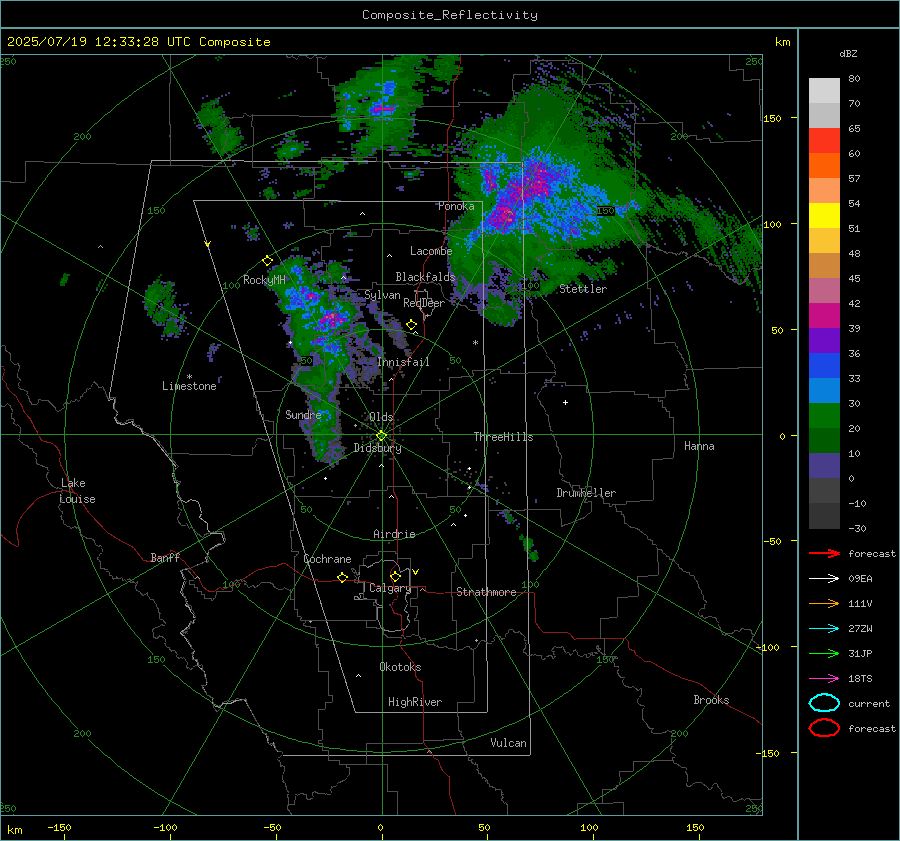Select the white 09EA arrow legend icon
Image resolution: width=900 pixels, height=841 pixels.
pyautogui.click(x=824, y=578)
